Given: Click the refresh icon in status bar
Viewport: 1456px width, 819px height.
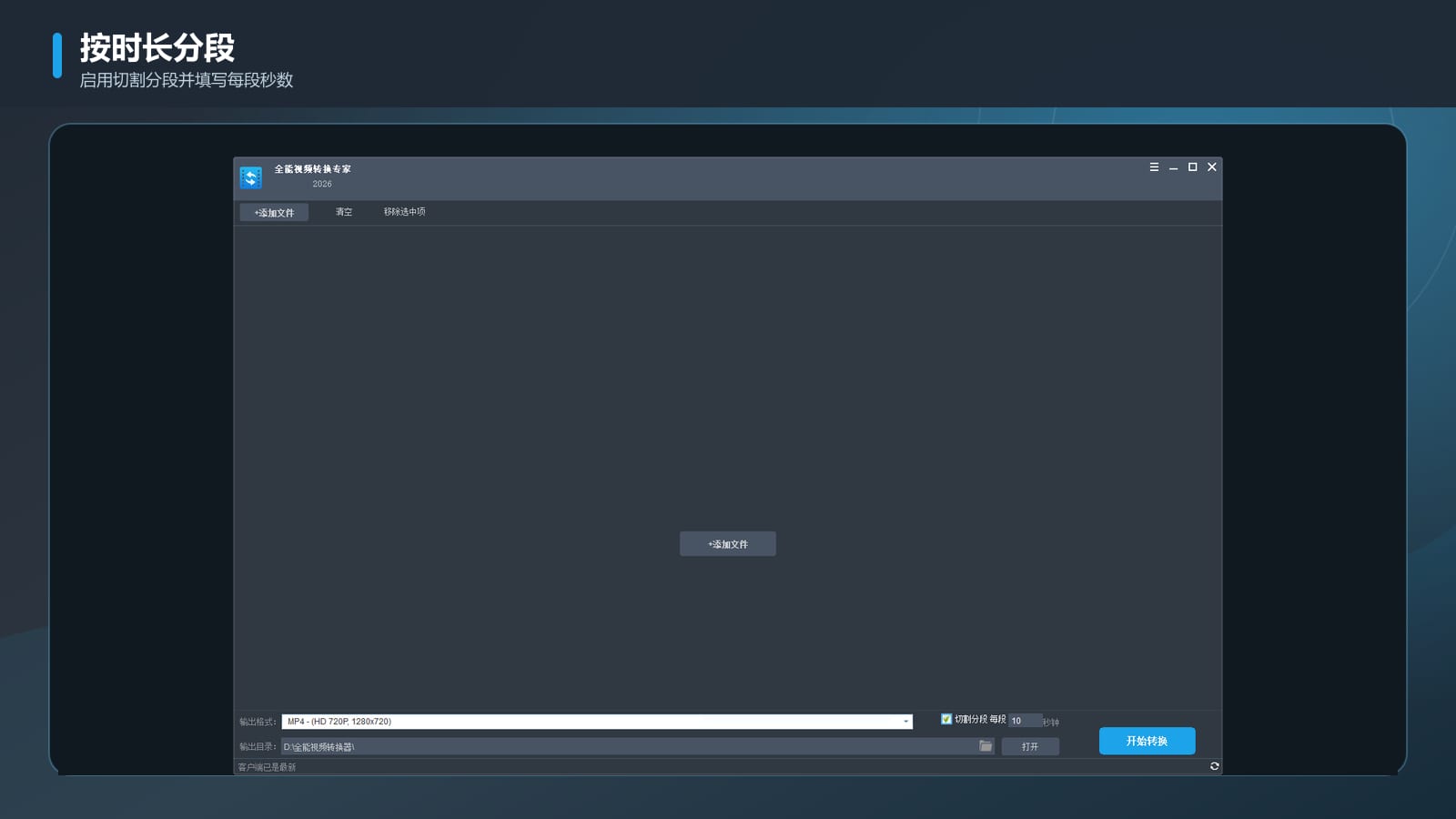Looking at the screenshot, I should coord(1214,766).
